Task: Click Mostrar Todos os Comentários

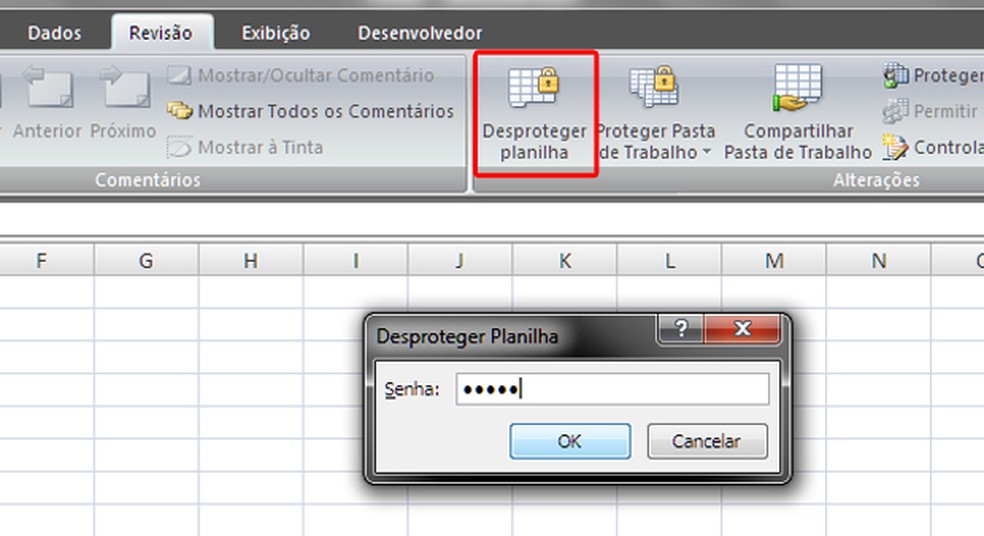Action: point(310,111)
